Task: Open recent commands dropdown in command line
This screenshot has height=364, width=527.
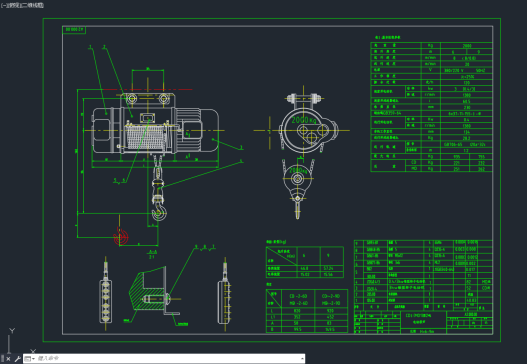Action: tap(30, 359)
